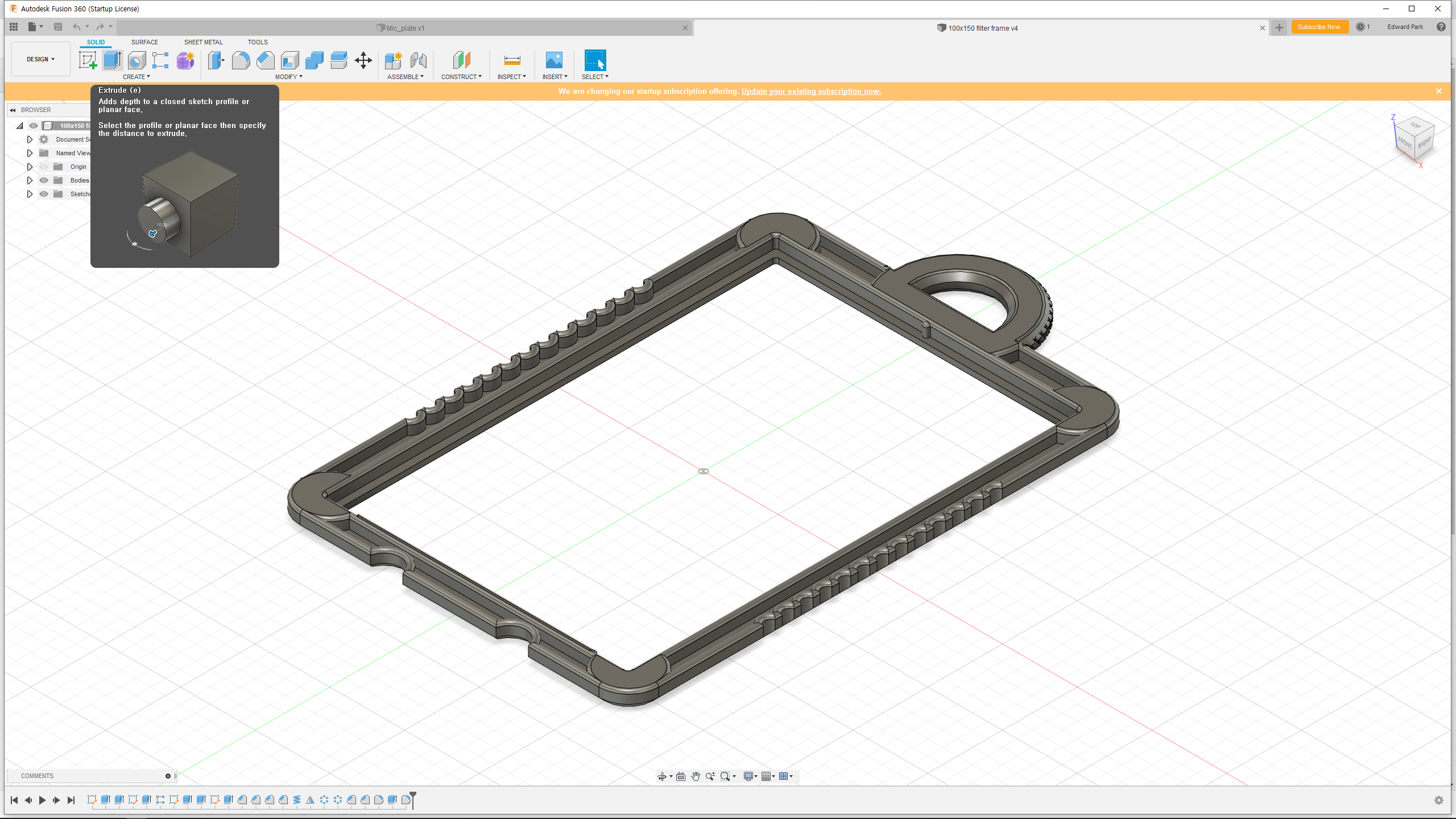Toggle Origin folder visibility eye
The height and width of the screenshot is (819, 1456).
tap(44, 167)
